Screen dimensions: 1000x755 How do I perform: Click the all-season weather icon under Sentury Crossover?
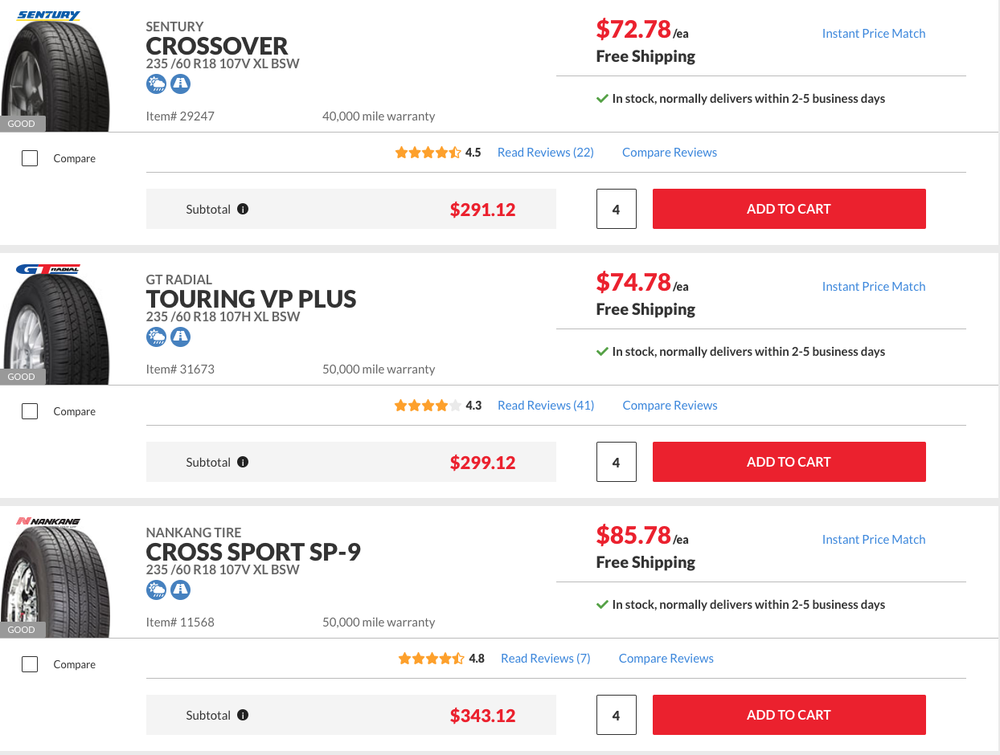point(156,85)
